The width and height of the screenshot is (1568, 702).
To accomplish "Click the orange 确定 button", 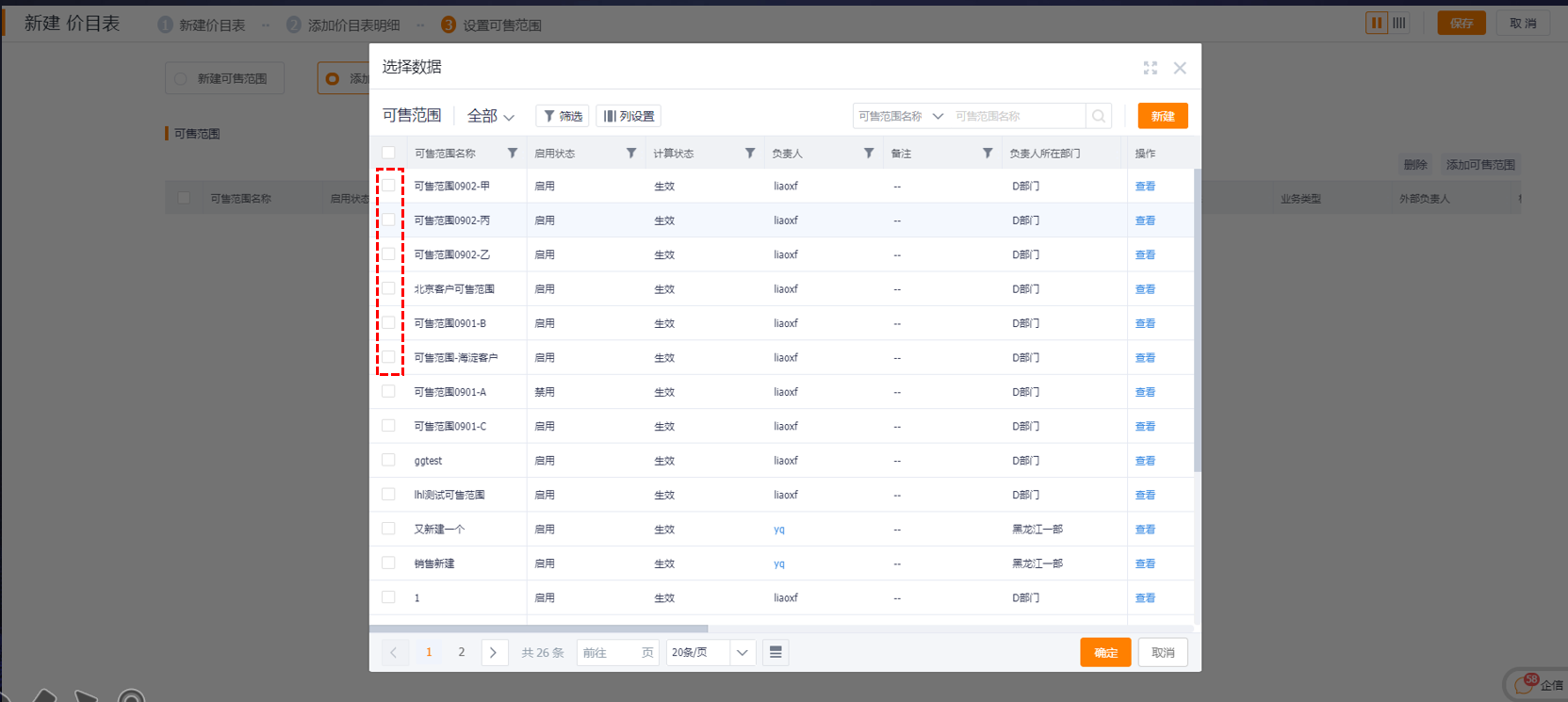I will 1105,652.
